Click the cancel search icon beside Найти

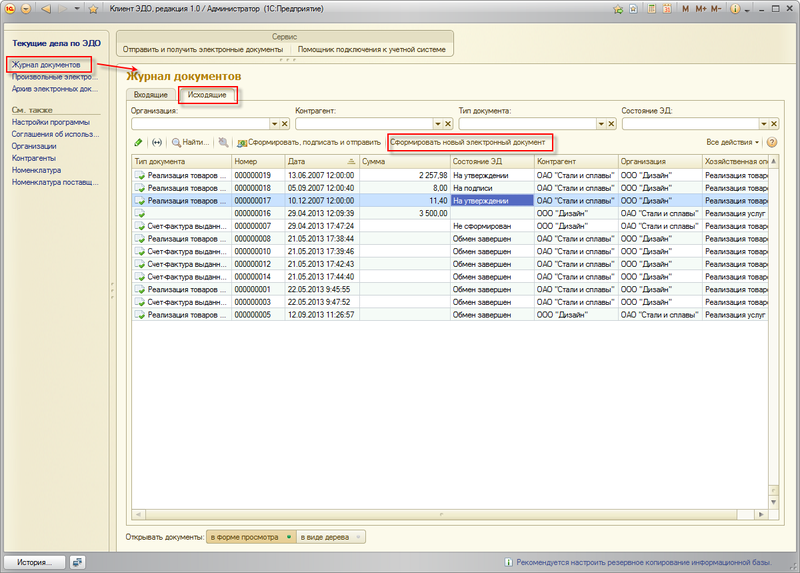(223, 143)
